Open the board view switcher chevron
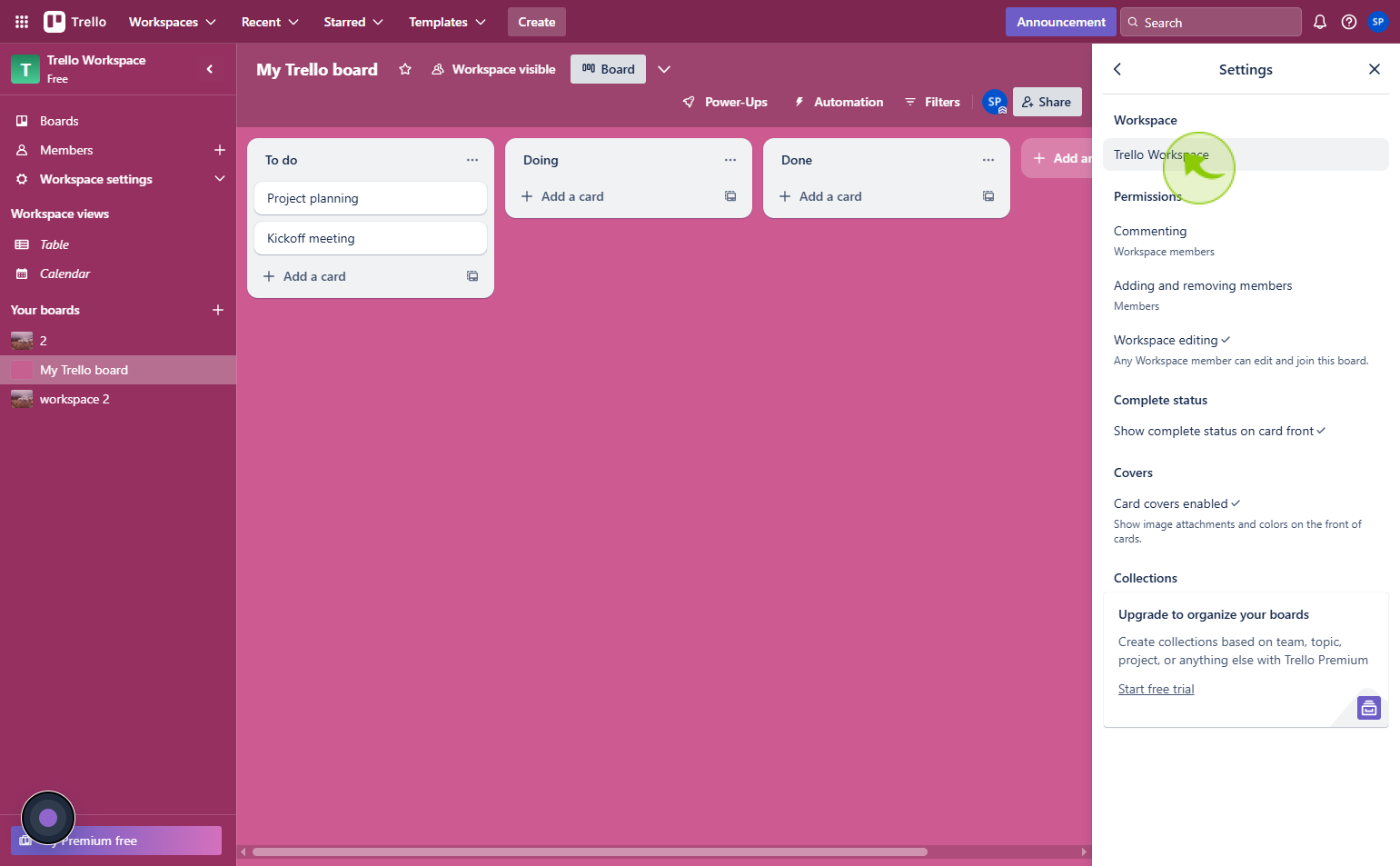Screen dimensions: 1400x866 (664, 69)
